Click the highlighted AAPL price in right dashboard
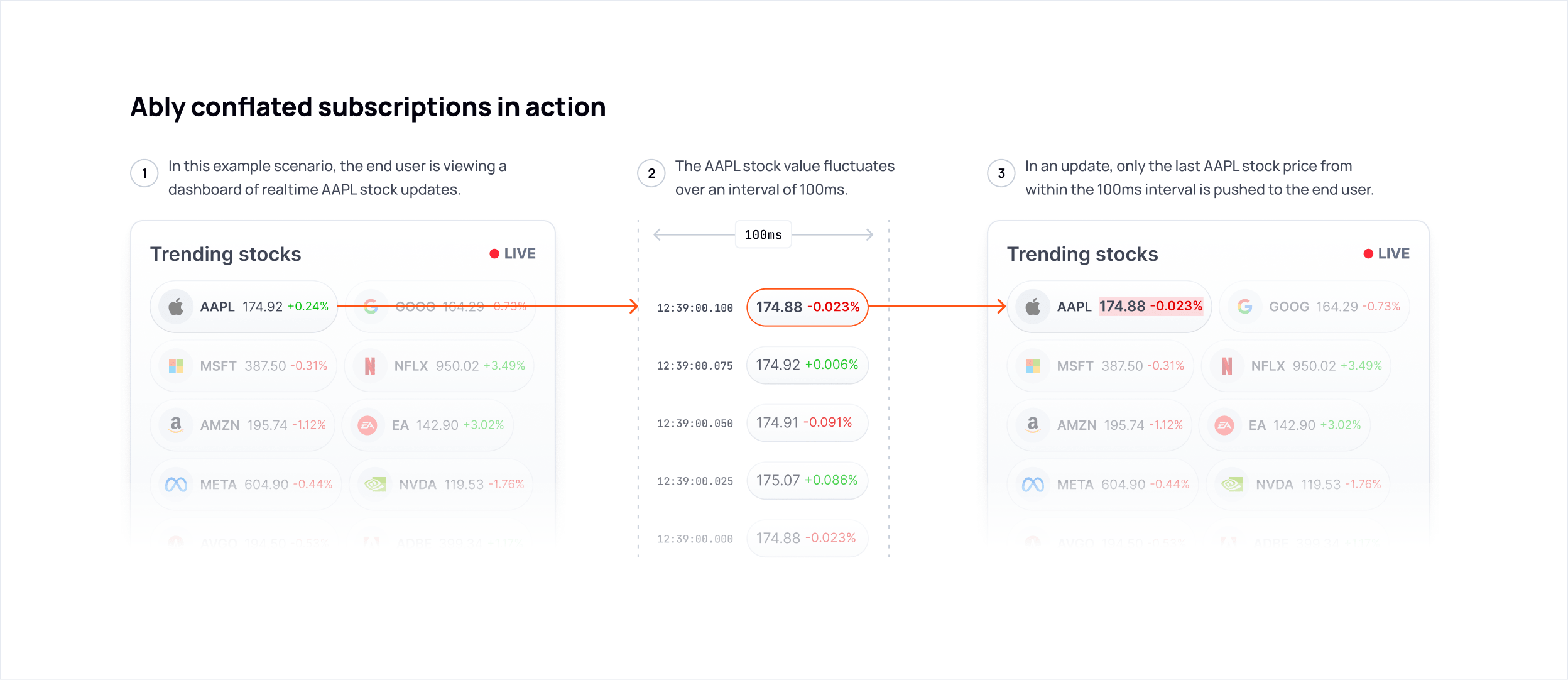This screenshot has width=1568, height=680. pyautogui.click(x=1150, y=306)
